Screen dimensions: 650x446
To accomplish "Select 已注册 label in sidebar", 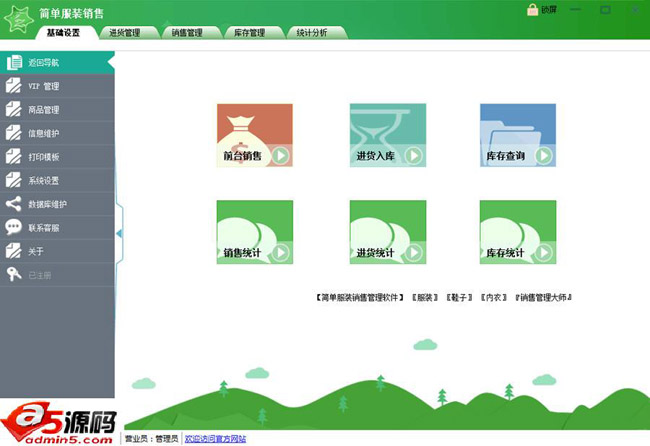I will 40,275.
